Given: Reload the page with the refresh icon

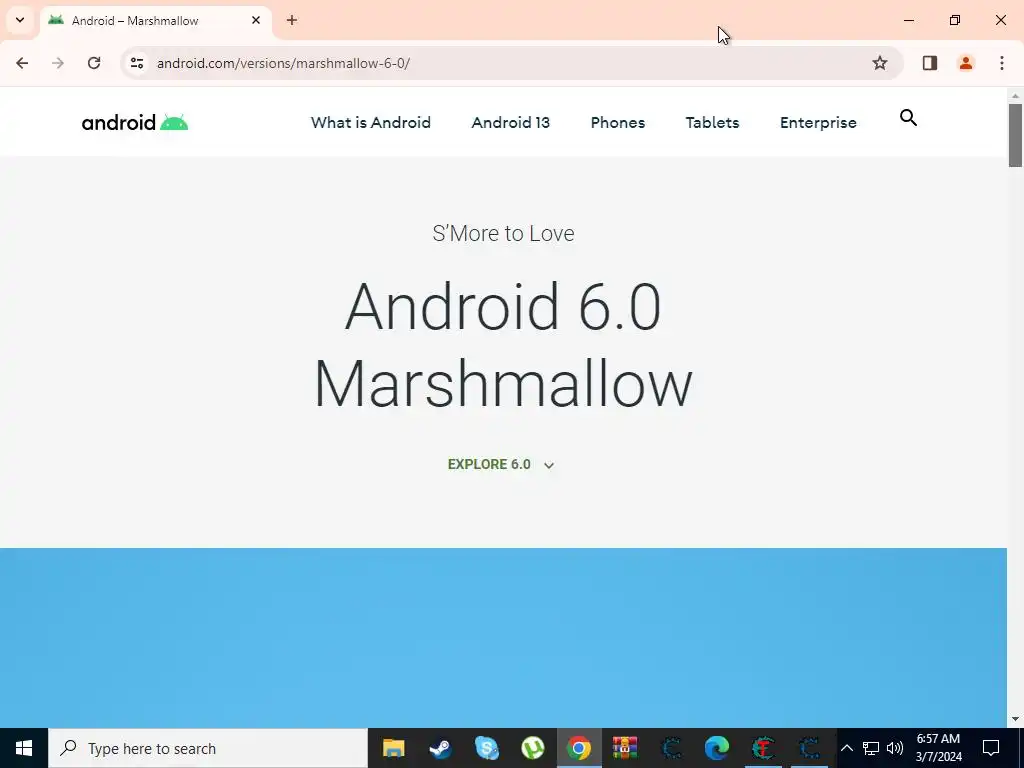Looking at the screenshot, I should tap(94, 63).
